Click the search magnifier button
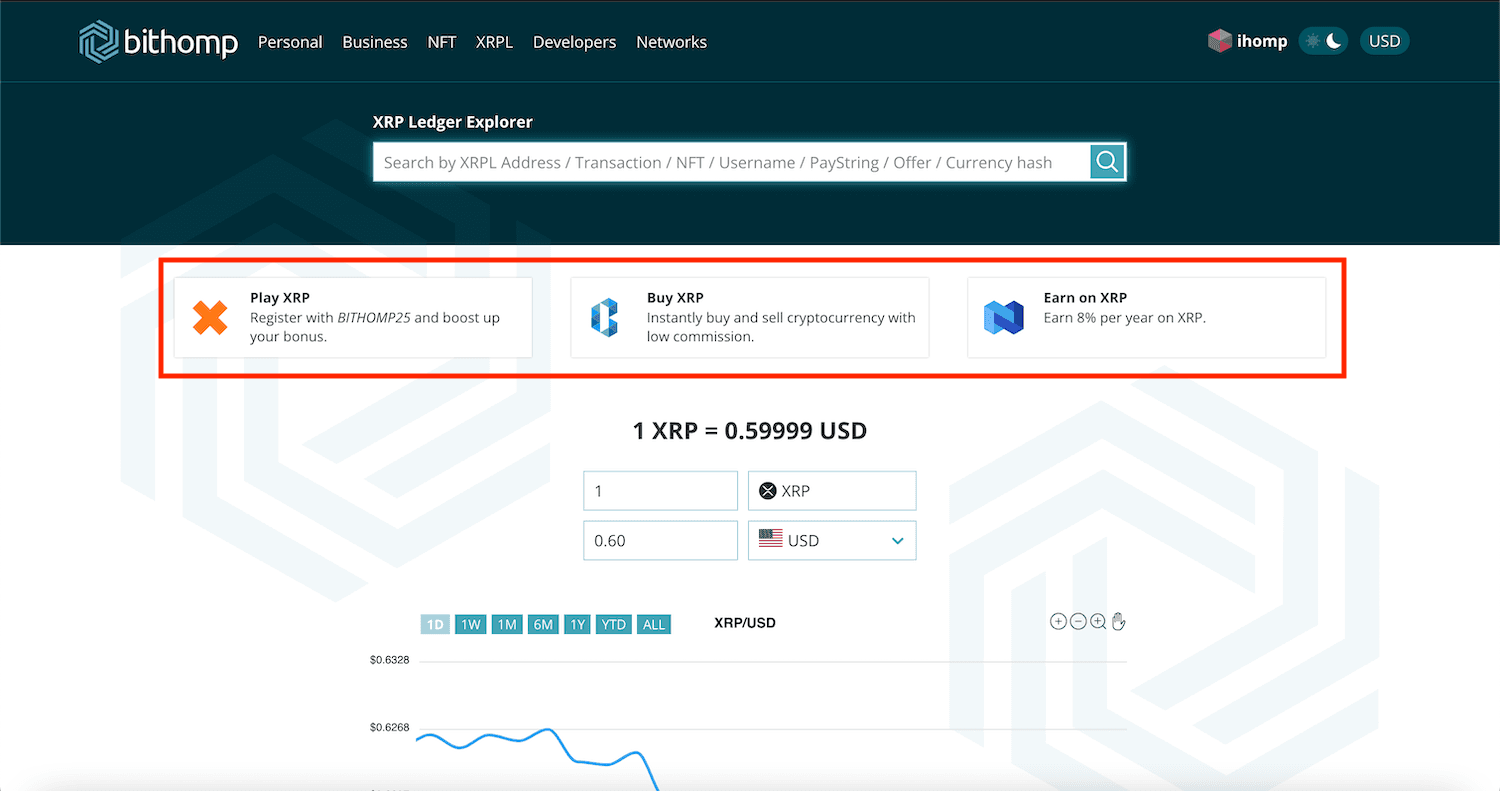Viewport: 1500px width, 791px height. click(x=1107, y=162)
